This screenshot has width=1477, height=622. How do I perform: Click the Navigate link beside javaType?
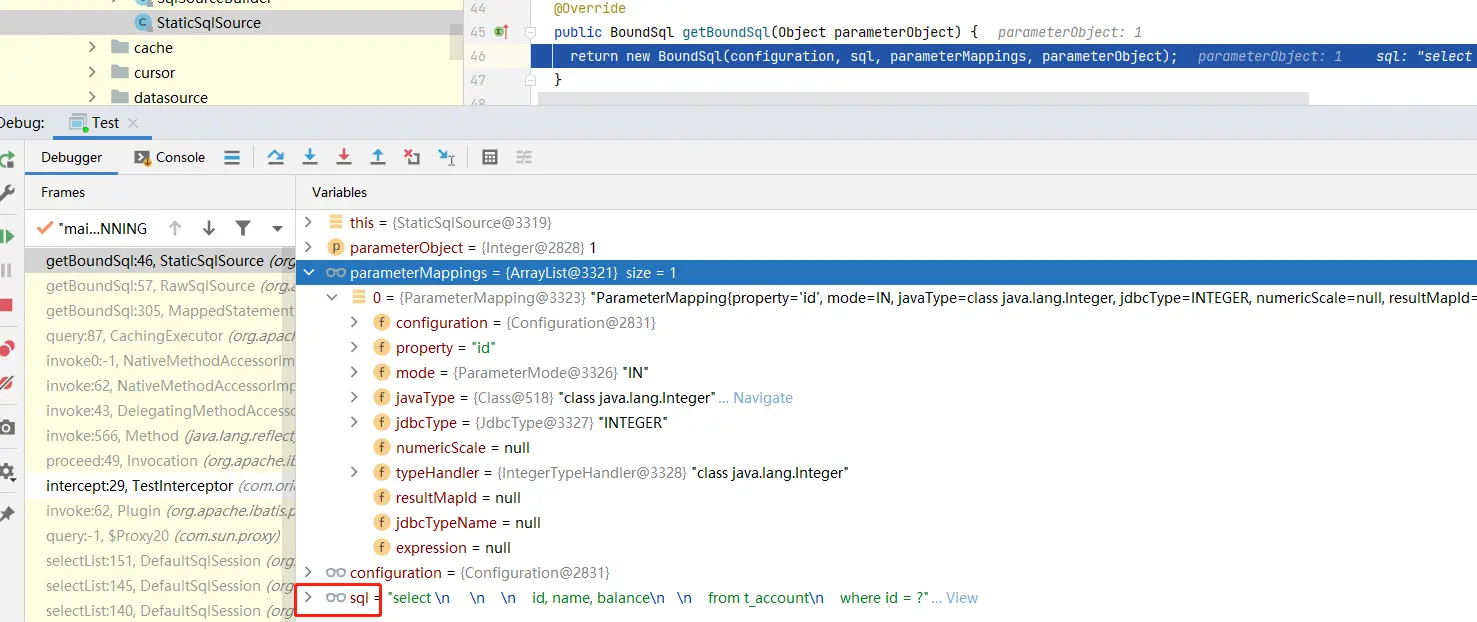coord(762,398)
